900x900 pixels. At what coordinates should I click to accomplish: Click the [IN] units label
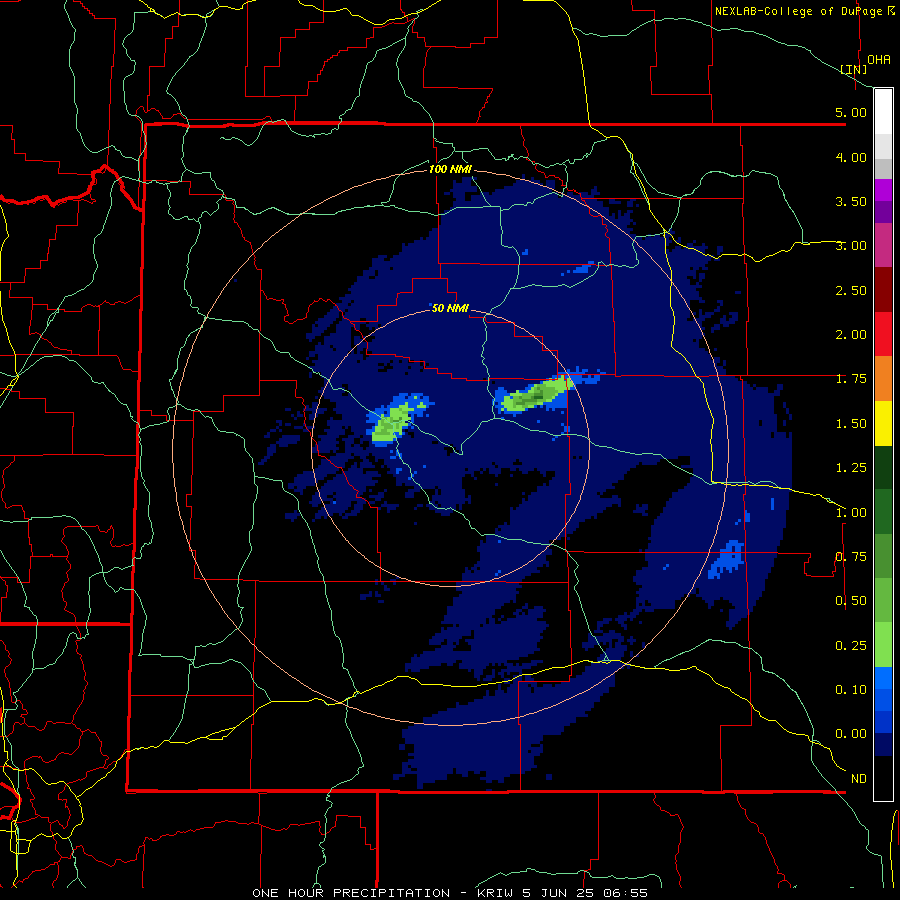click(x=854, y=69)
